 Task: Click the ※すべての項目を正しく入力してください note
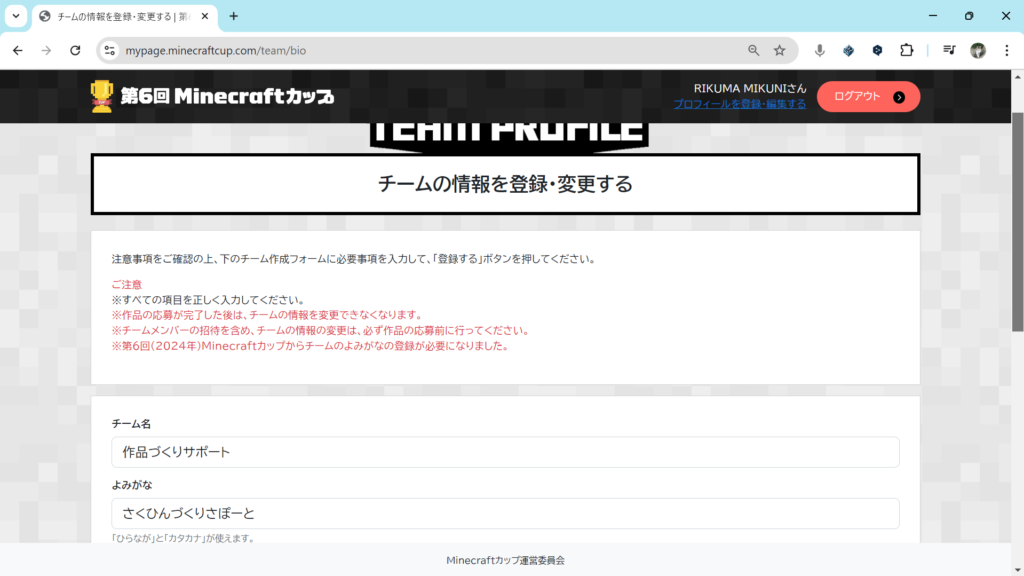pos(208,300)
